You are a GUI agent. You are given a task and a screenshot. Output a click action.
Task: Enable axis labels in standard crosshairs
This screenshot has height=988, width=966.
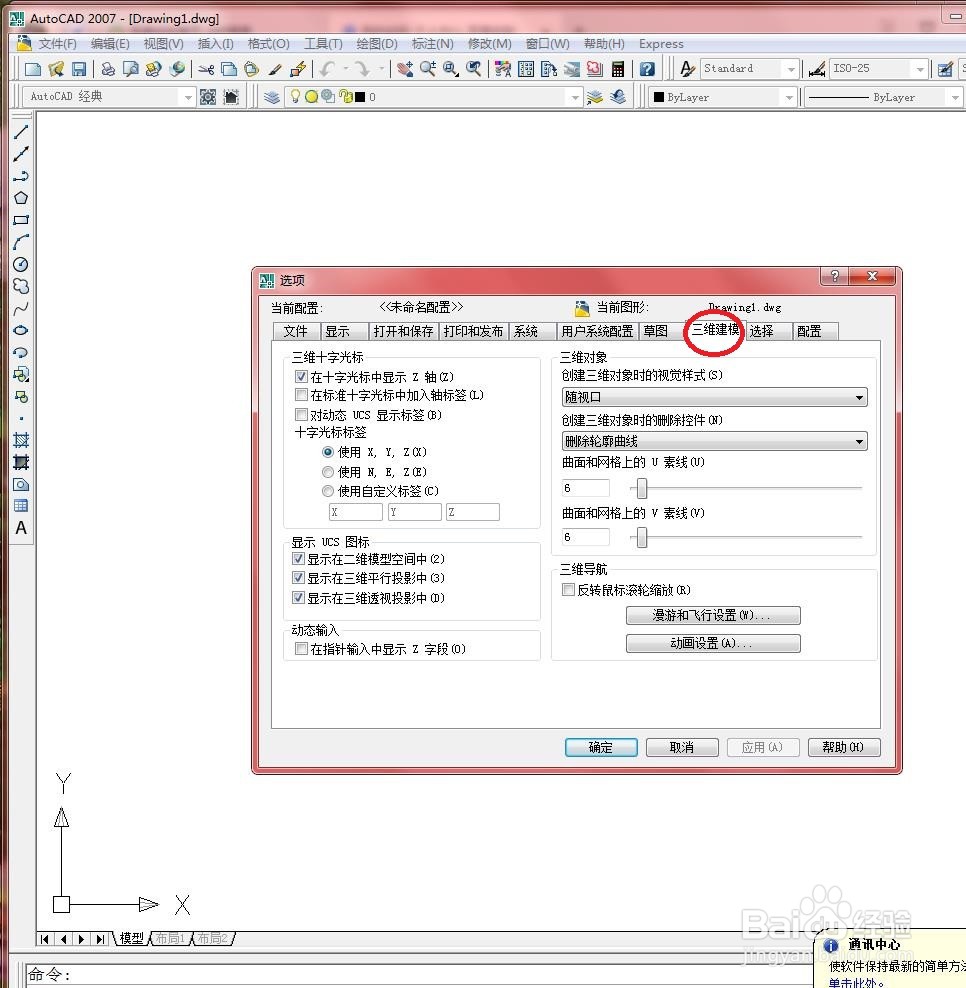click(301, 395)
